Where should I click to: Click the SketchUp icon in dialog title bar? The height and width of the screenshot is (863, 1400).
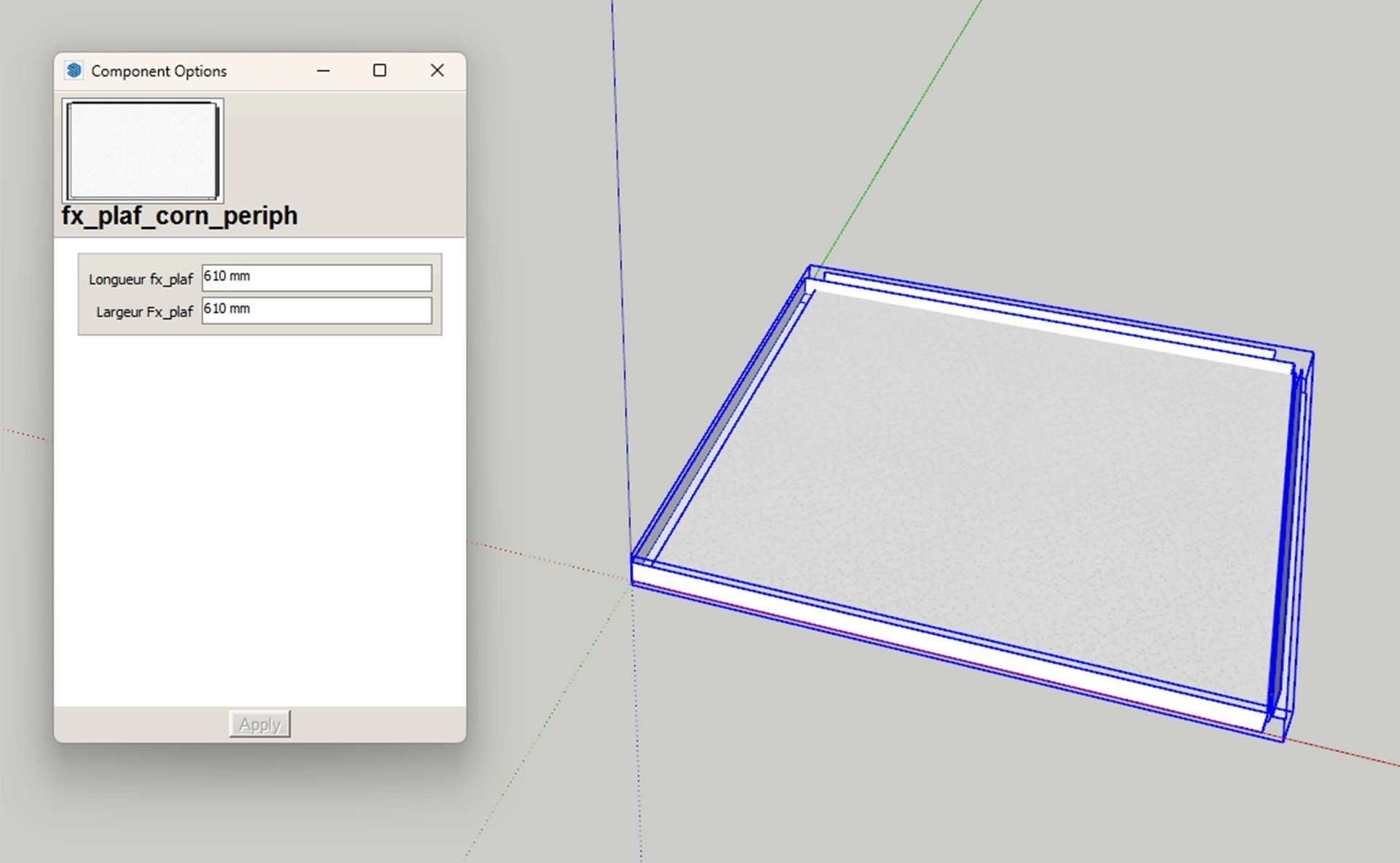[x=73, y=71]
